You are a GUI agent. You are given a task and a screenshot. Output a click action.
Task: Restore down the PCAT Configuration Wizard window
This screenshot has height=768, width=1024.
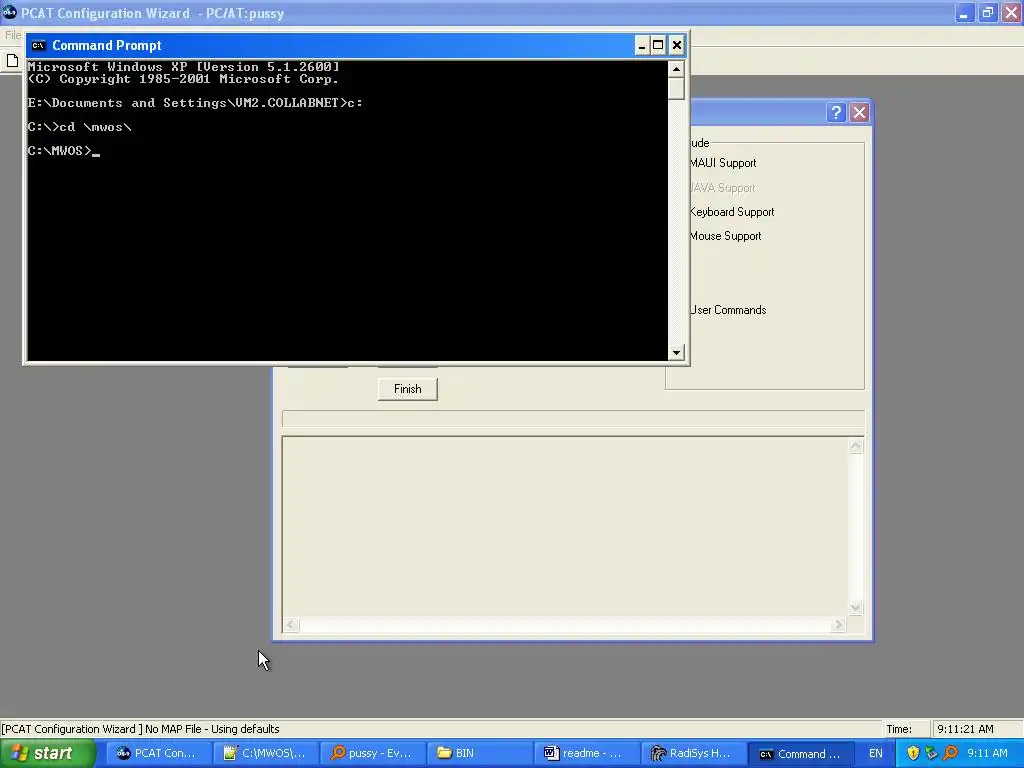pos(988,13)
